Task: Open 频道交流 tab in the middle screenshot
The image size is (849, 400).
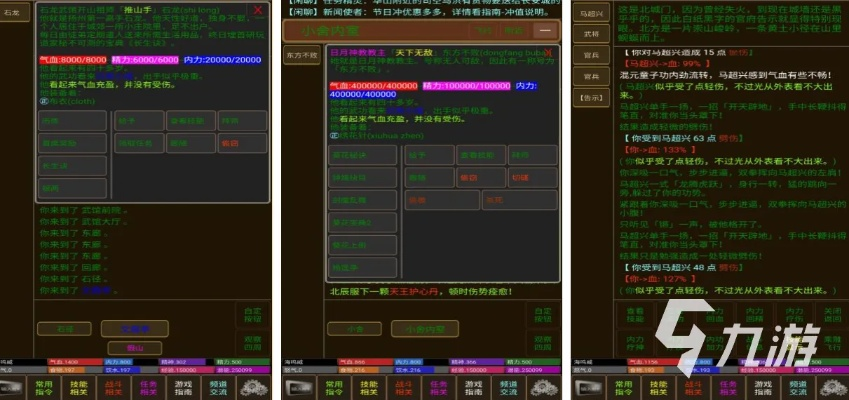Action: 508,388
